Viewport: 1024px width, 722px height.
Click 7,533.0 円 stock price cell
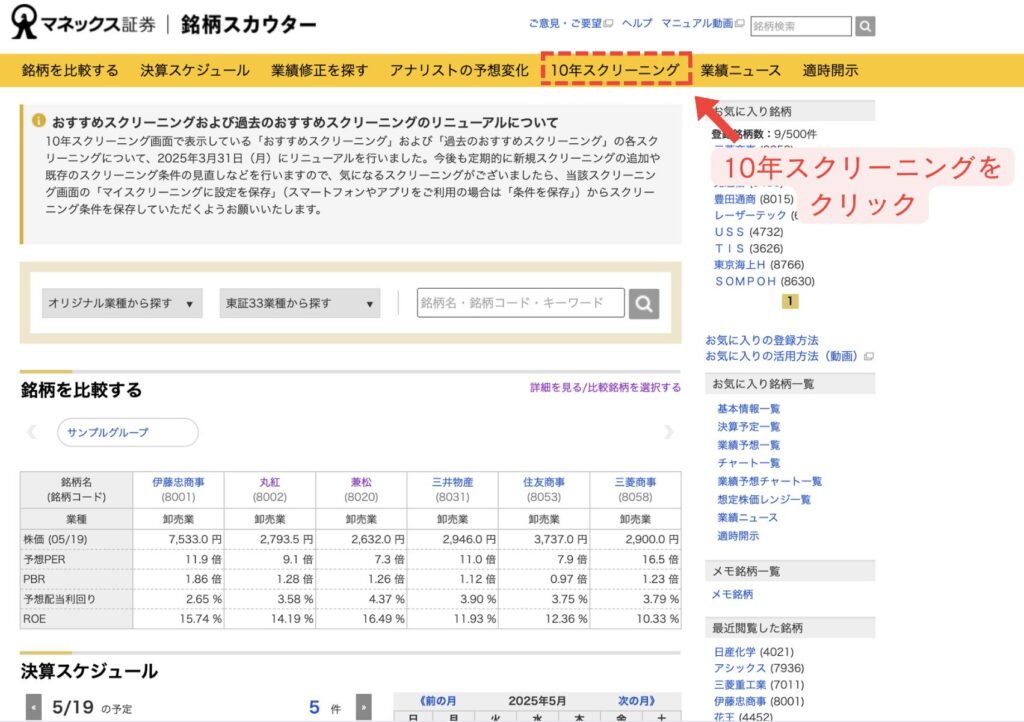178,539
